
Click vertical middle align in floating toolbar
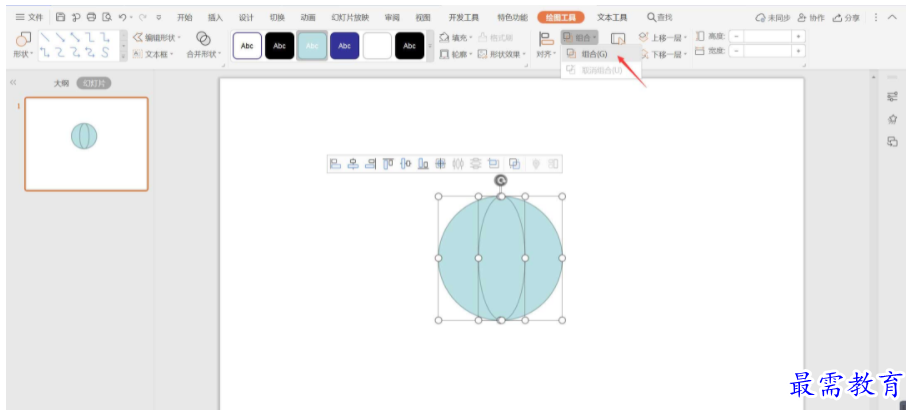click(x=406, y=164)
